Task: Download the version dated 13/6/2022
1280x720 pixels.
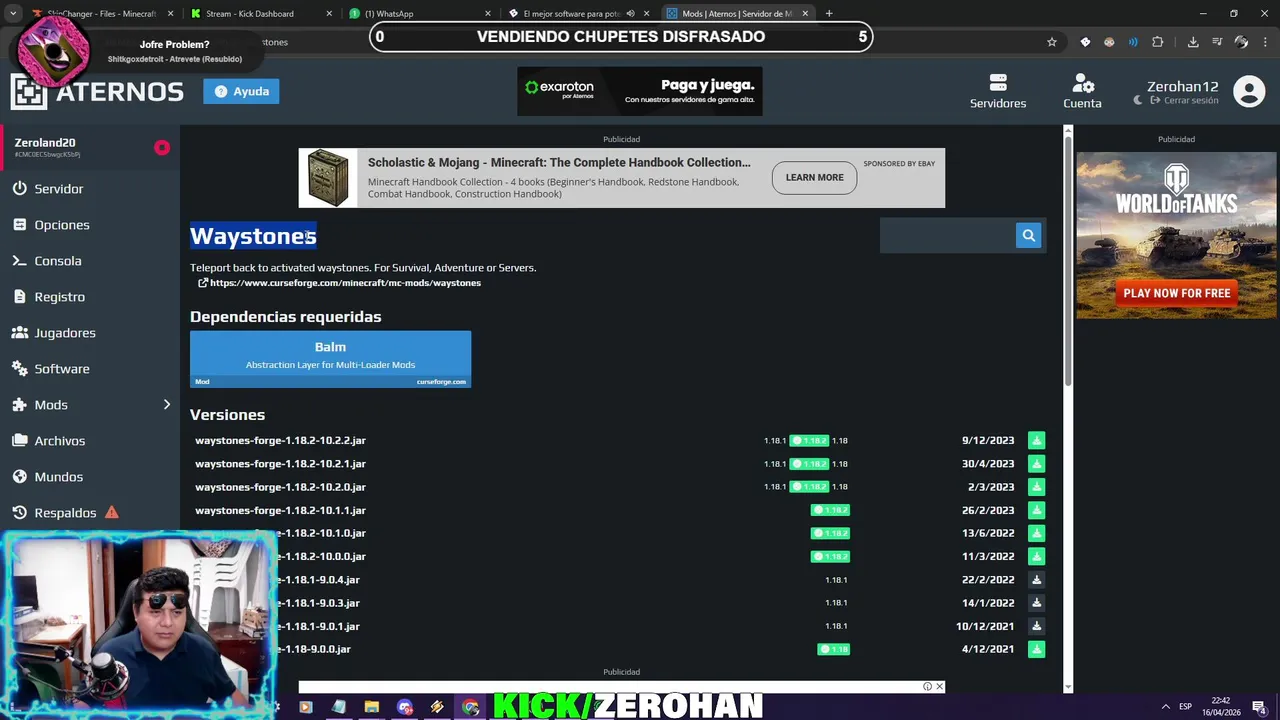Action: [x=1036, y=533]
